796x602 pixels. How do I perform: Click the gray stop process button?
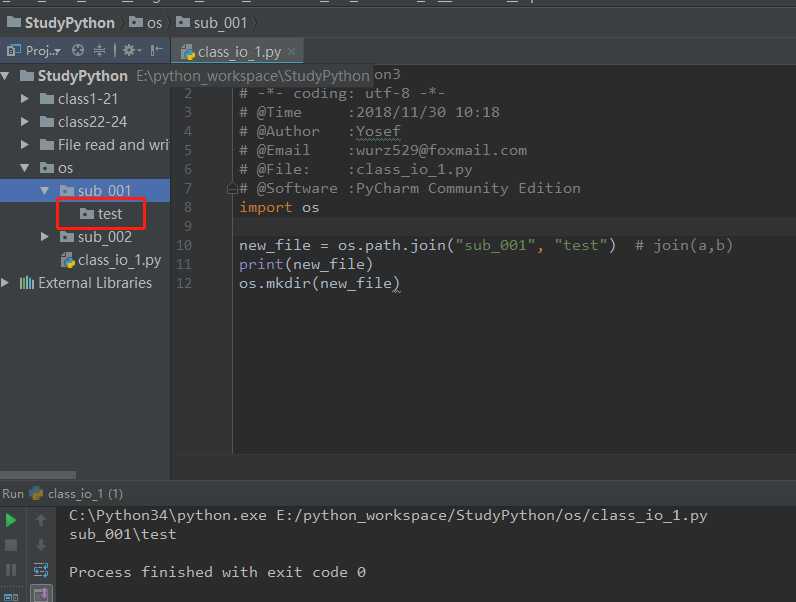pos(11,545)
